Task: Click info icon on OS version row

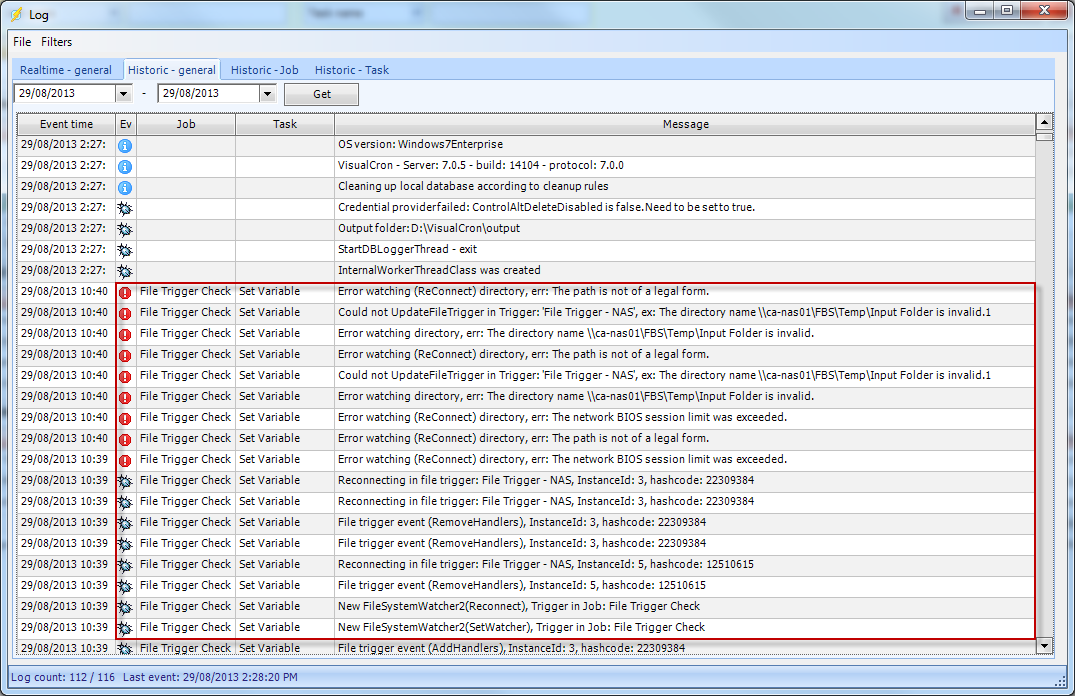Action: (125, 145)
